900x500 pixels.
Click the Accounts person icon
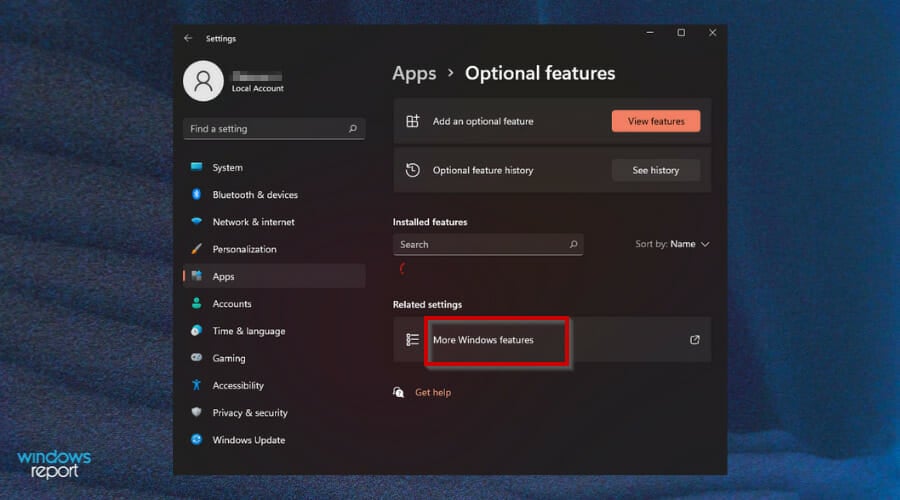pyautogui.click(x=196, y=303)
